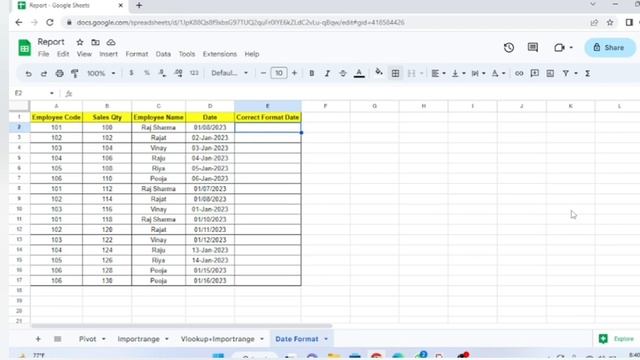Increase decimal places icon
Image resolution: width=640 pixels, height=360 pixels.
pos(178,73)
